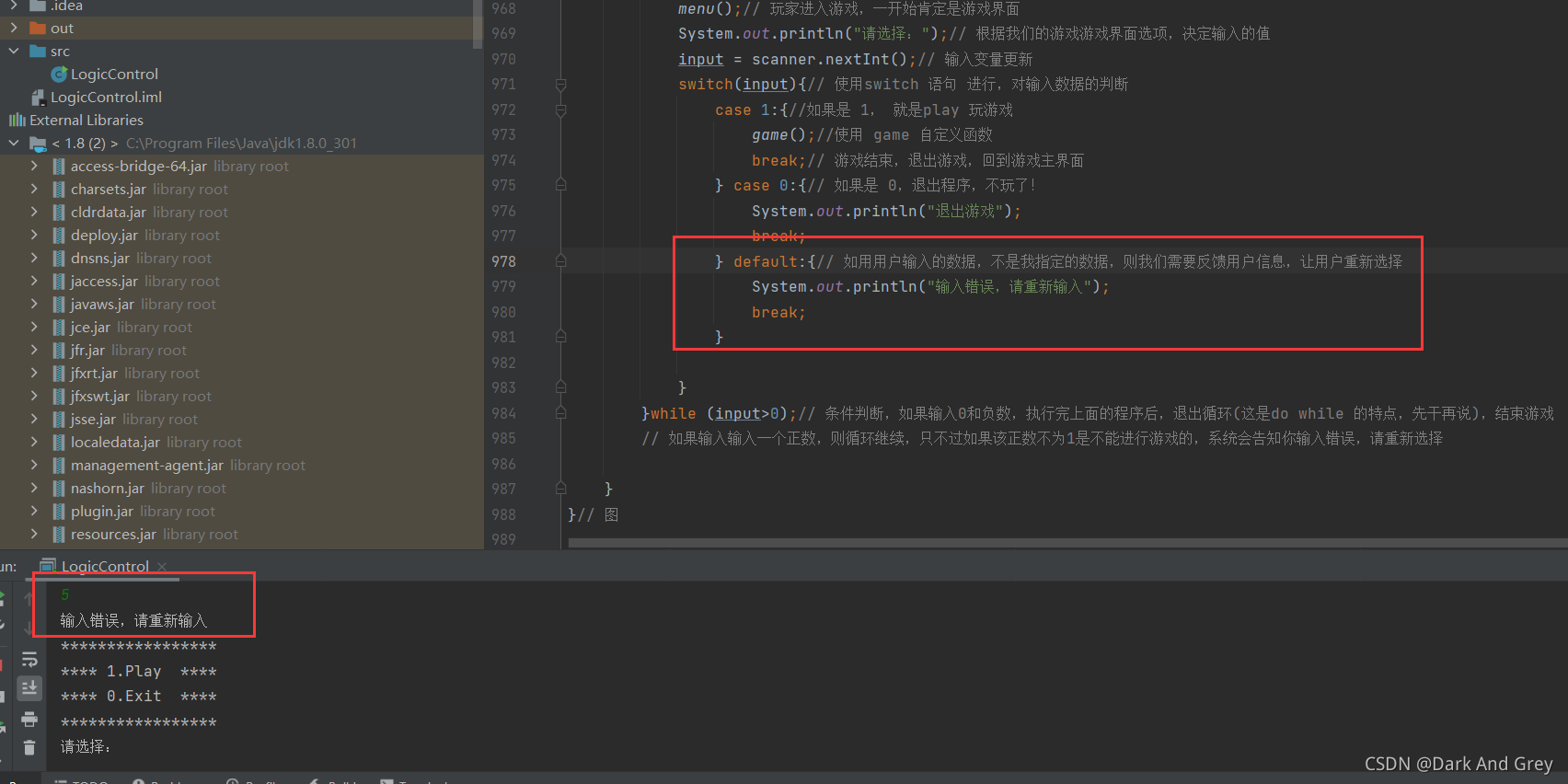The width and height of the screenshot is (1568, 784).
Task: Click the horizontal scrollbar under the editor
Action: pos(1067,543)
